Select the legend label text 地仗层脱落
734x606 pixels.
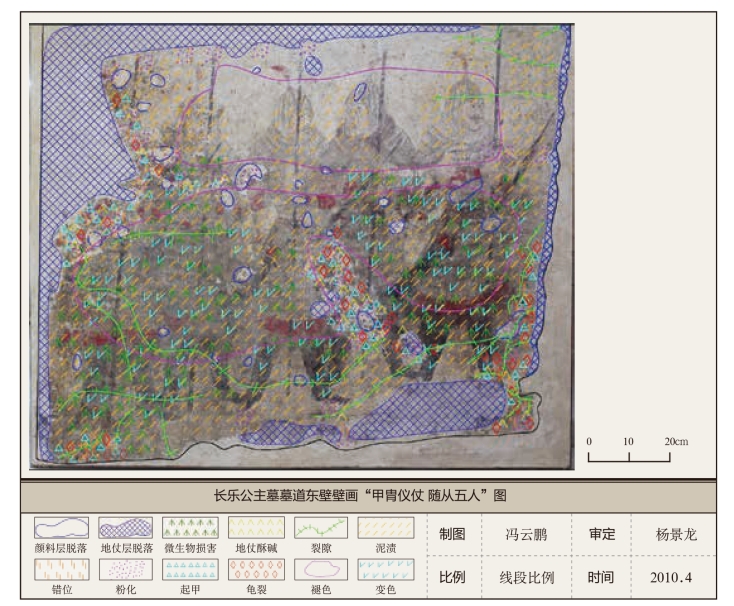127,548
